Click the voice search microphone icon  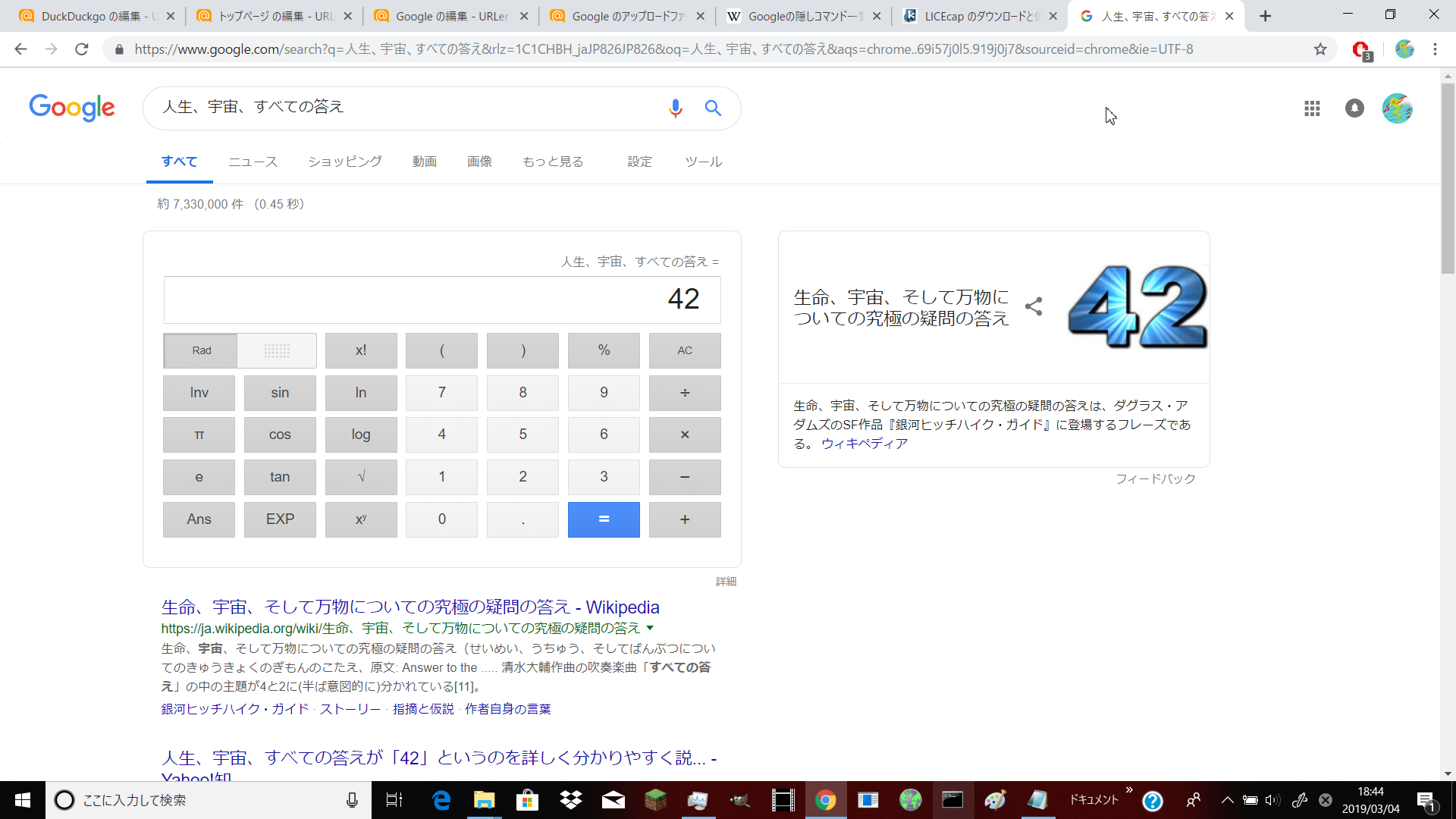tap(675, 108)
